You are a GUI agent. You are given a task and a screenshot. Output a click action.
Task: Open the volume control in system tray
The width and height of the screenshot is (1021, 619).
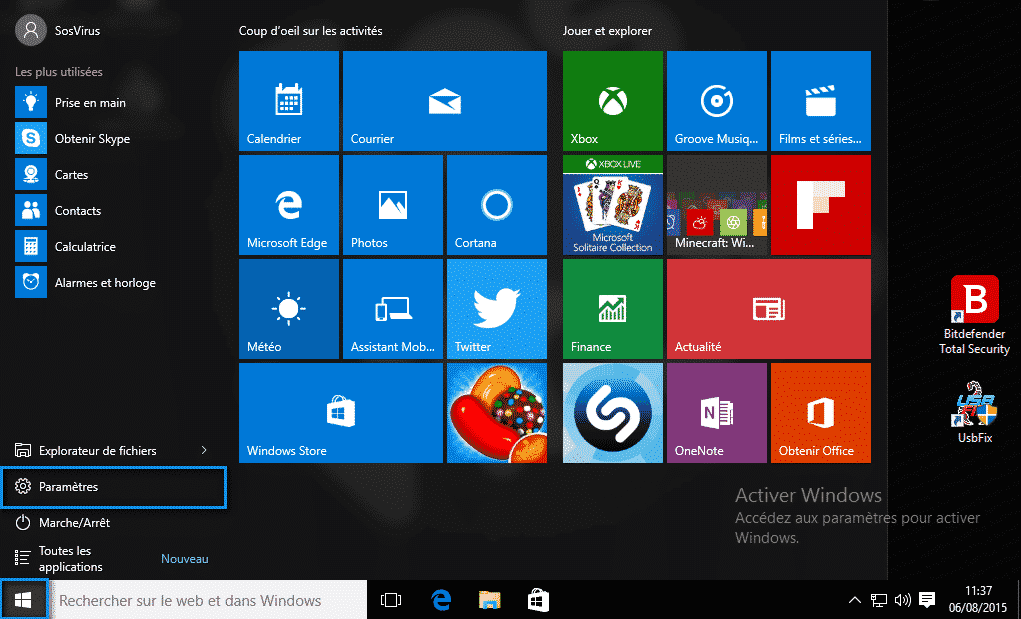[x=903, y=600]
